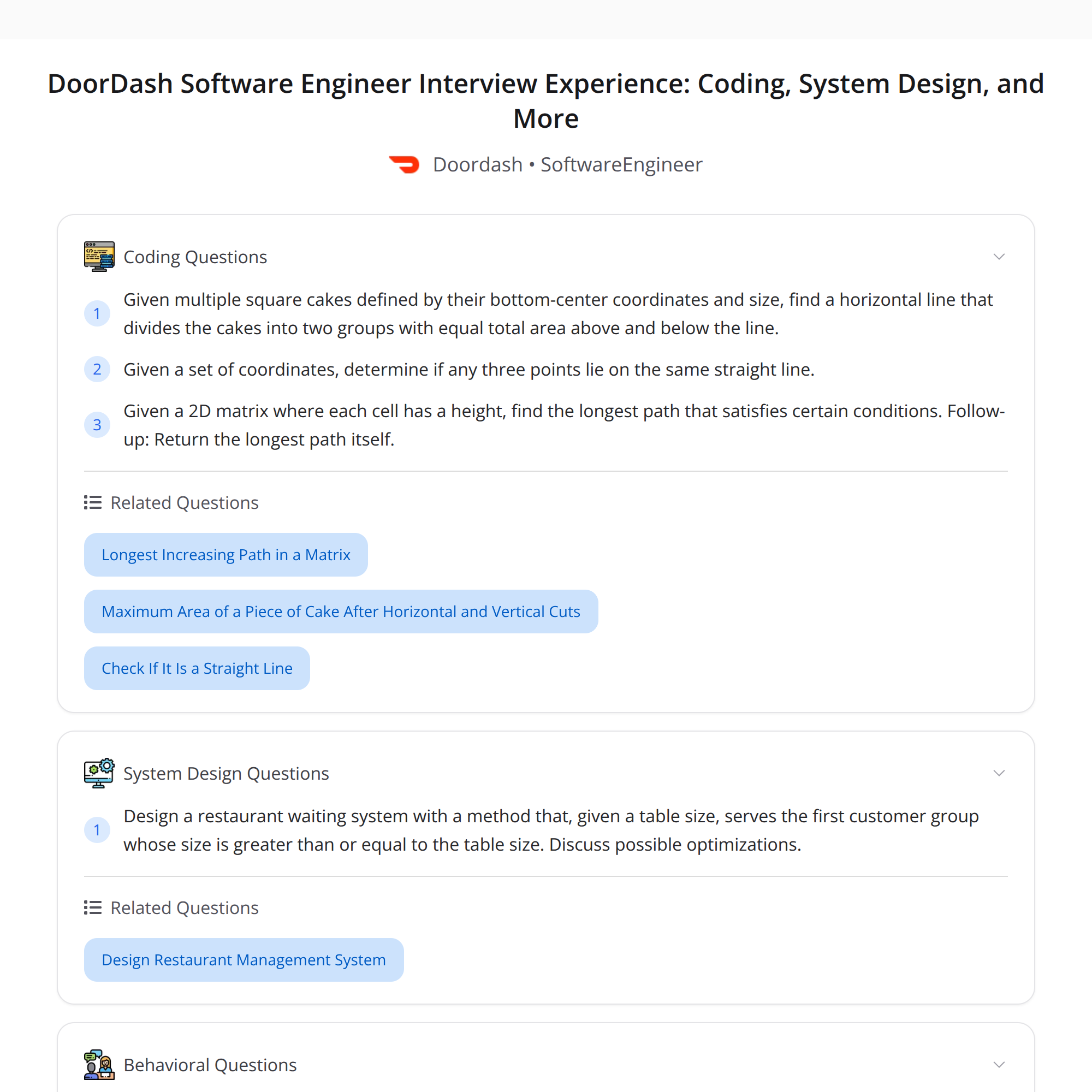Click the list icon beside Related Questions under System Design
This screenshot has width=1092, height=1092.
pos(93,908)
